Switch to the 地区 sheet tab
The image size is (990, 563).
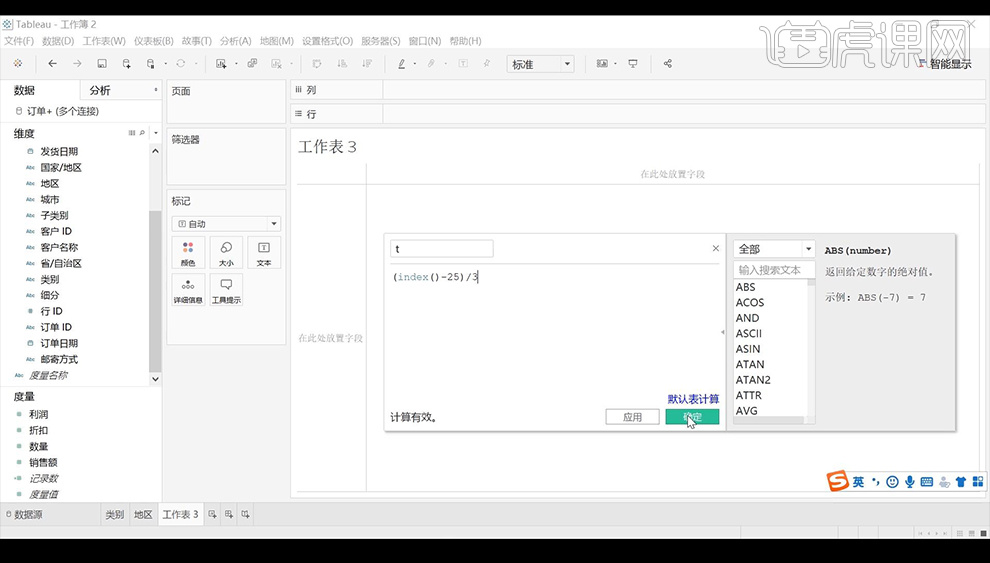[x=143, y=514]
